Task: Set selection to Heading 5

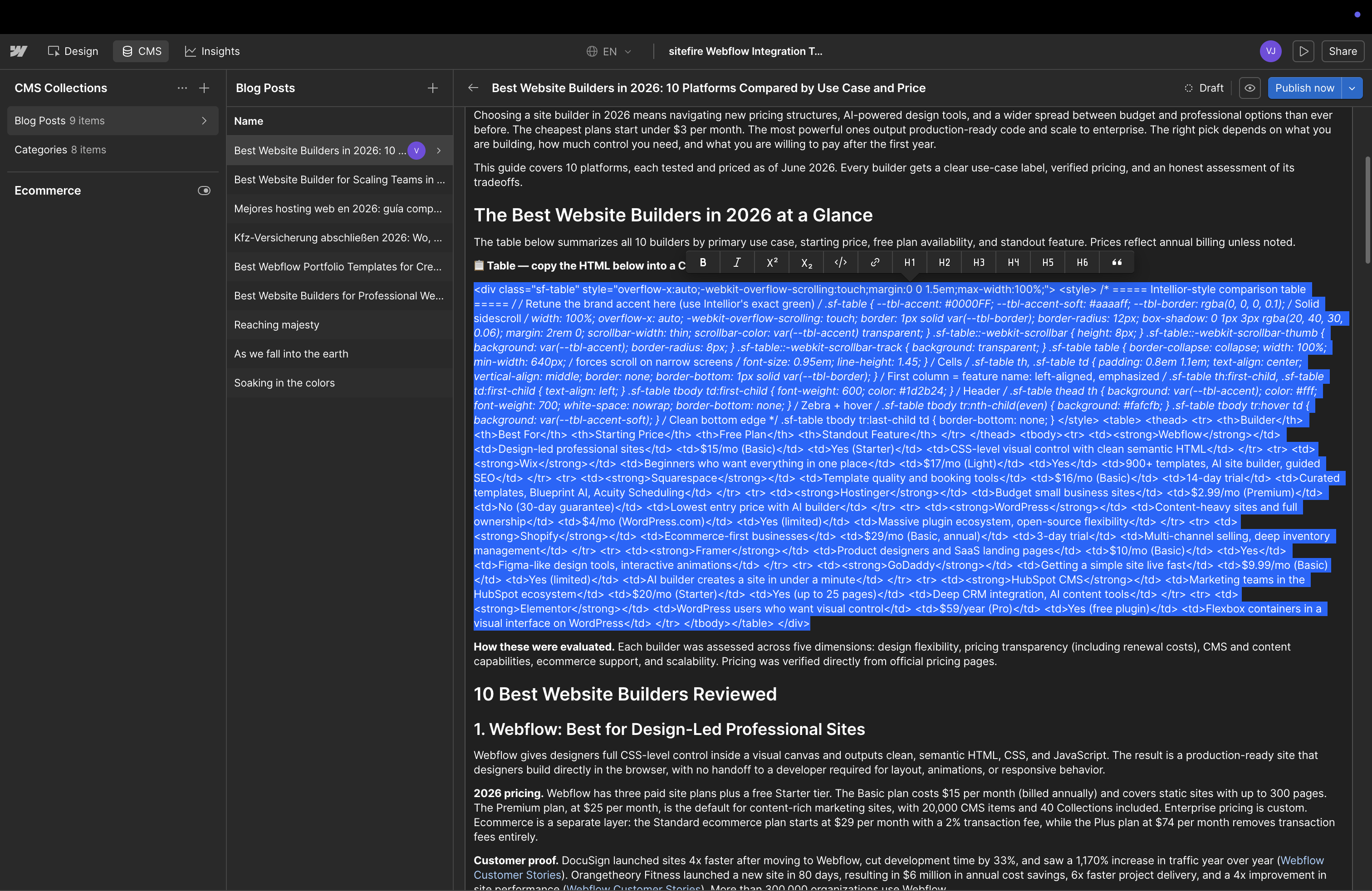Action: (1048, 263)
